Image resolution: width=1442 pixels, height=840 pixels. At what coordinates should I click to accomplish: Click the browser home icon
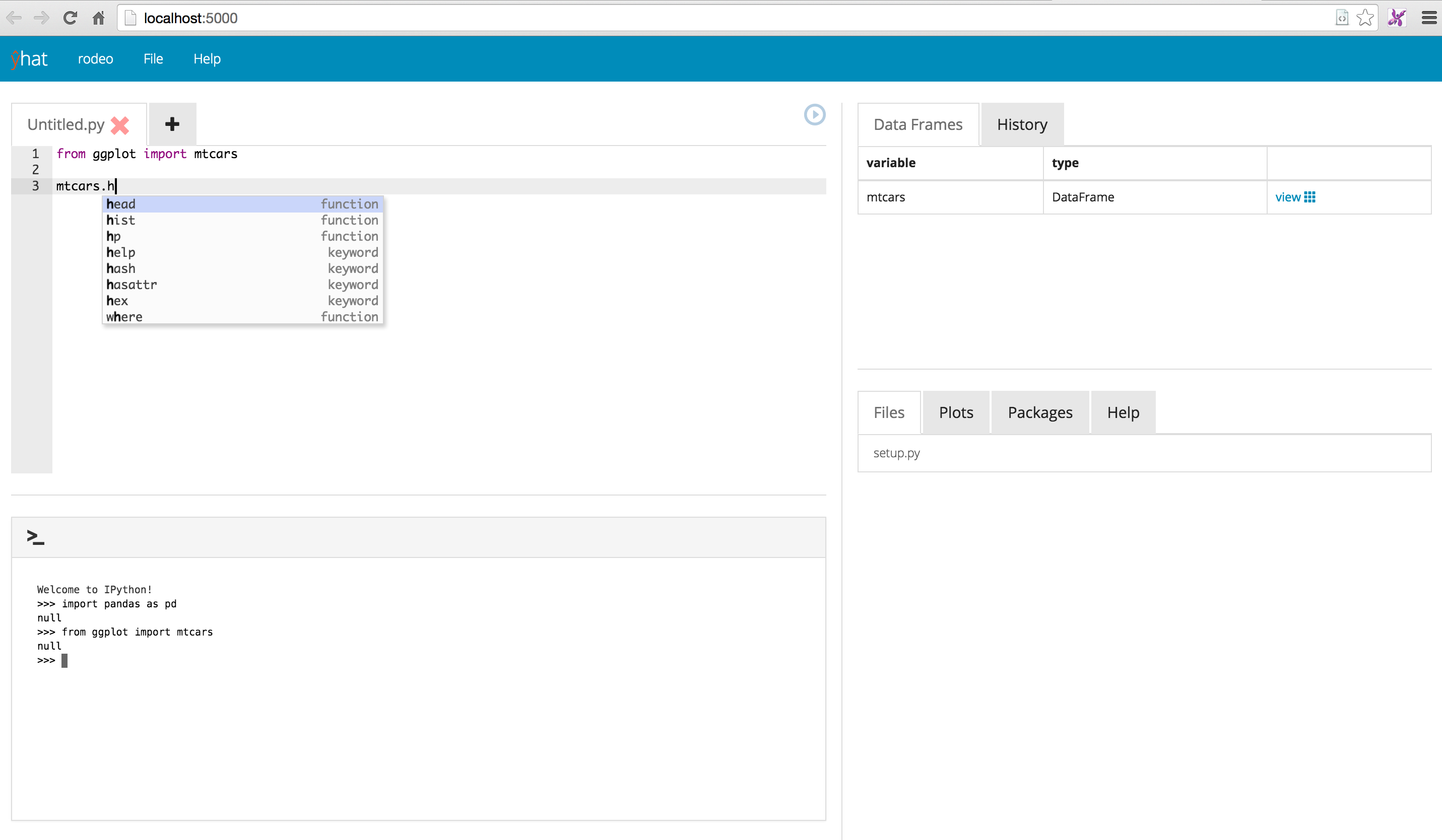click(x=98, y=18)
